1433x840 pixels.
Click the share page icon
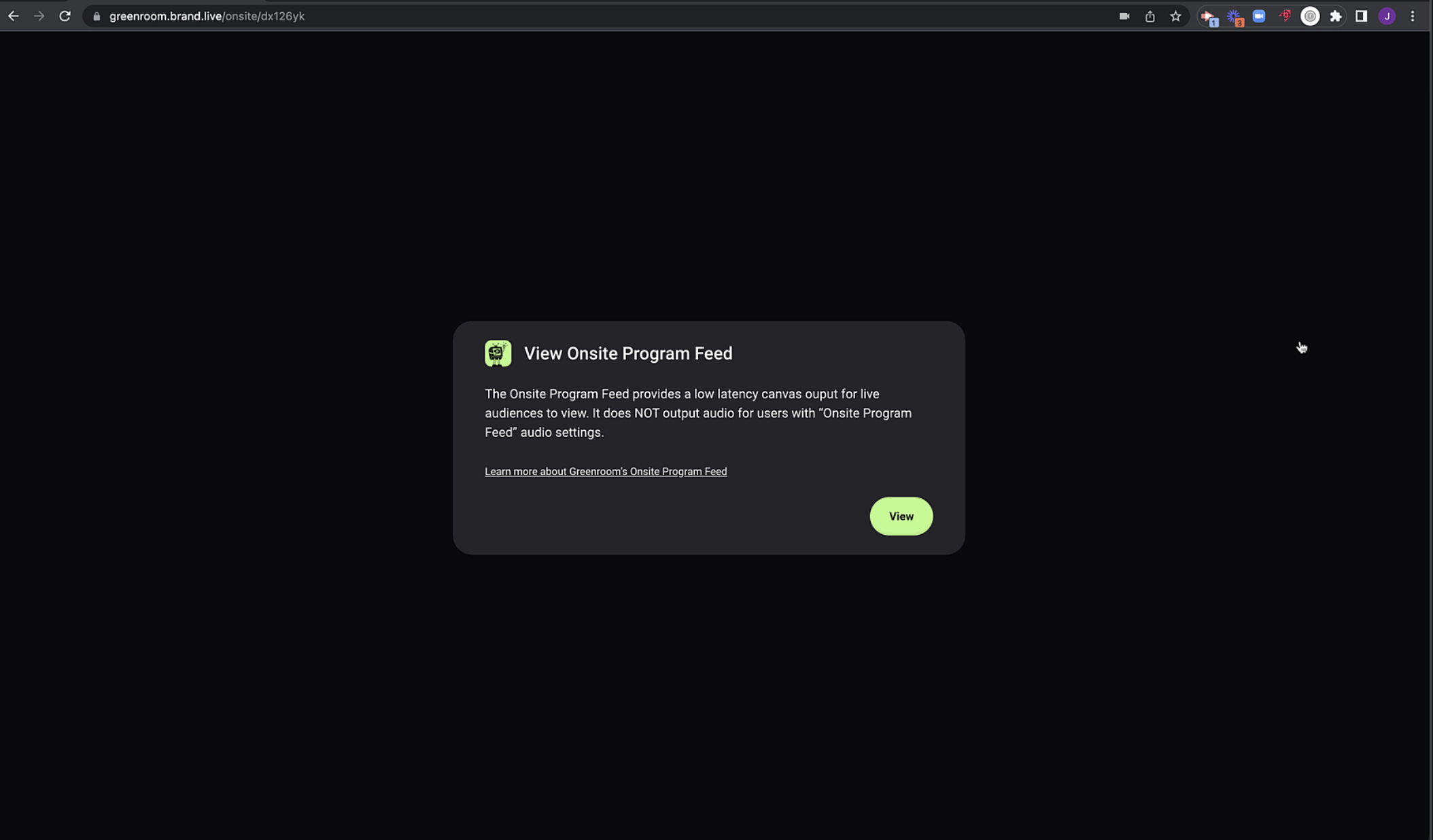(1150, 16)
